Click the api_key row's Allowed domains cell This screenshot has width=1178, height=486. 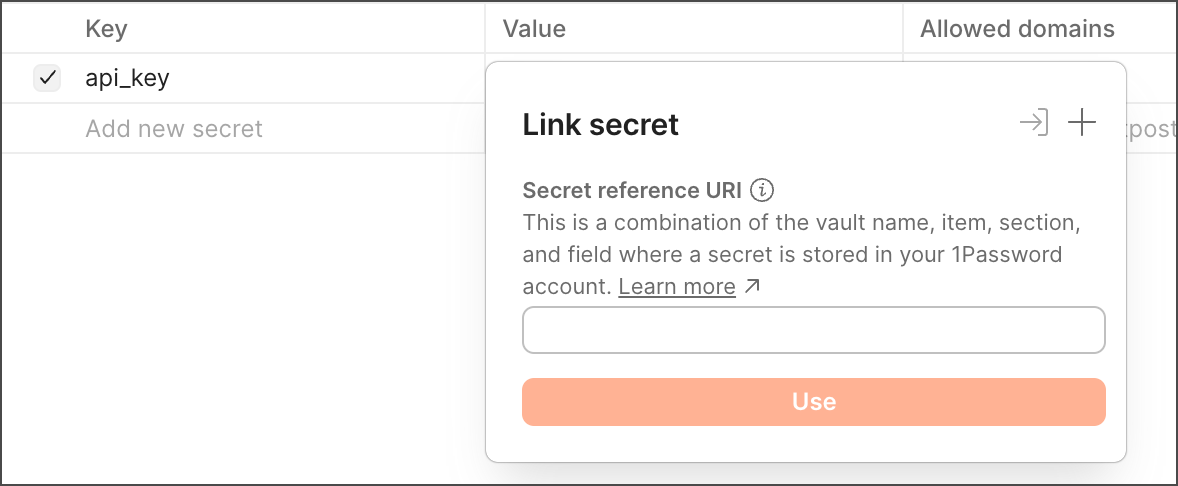tap(1152, 78)
